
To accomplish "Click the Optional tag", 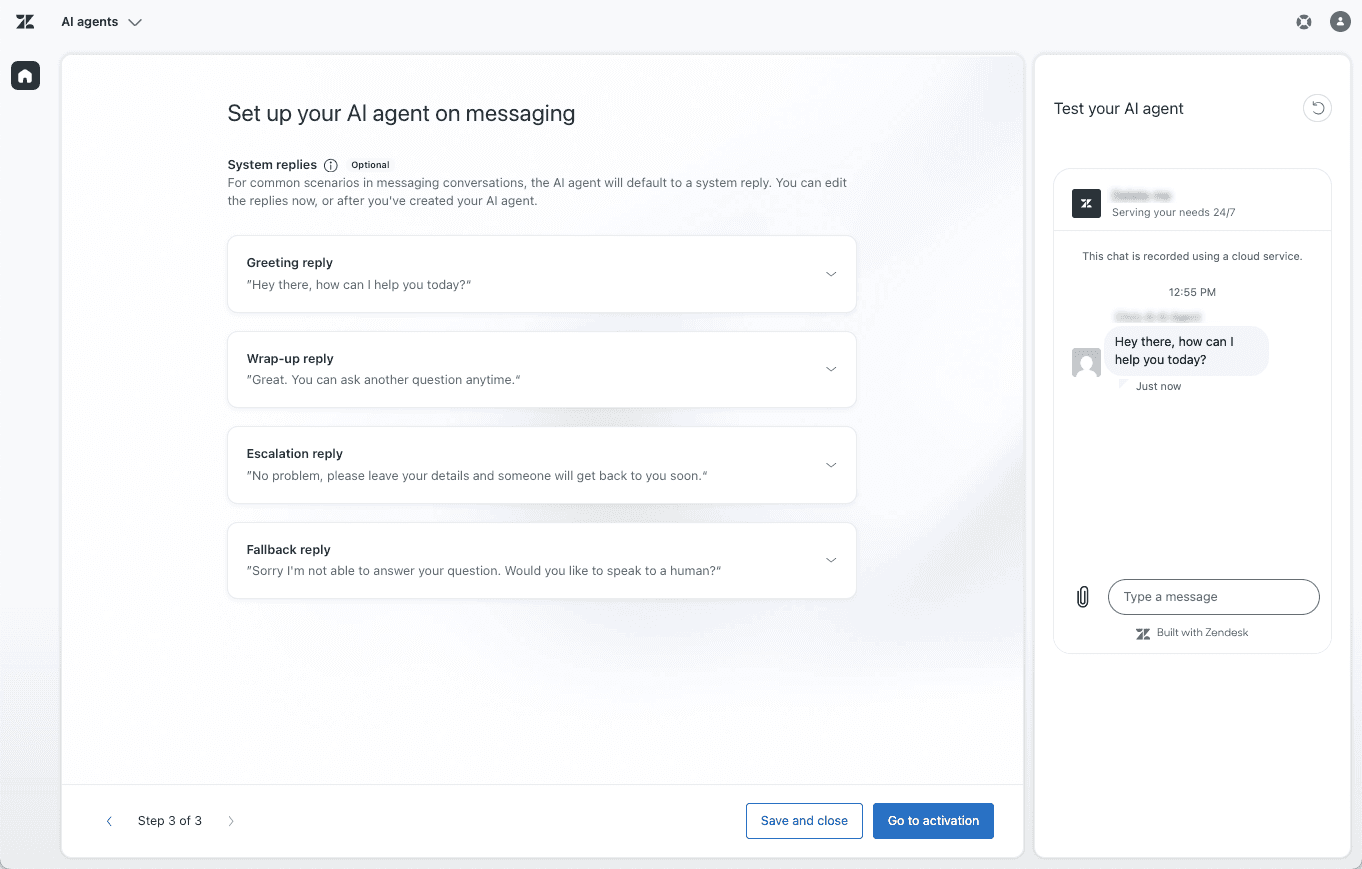I will [x=370, y=165].
